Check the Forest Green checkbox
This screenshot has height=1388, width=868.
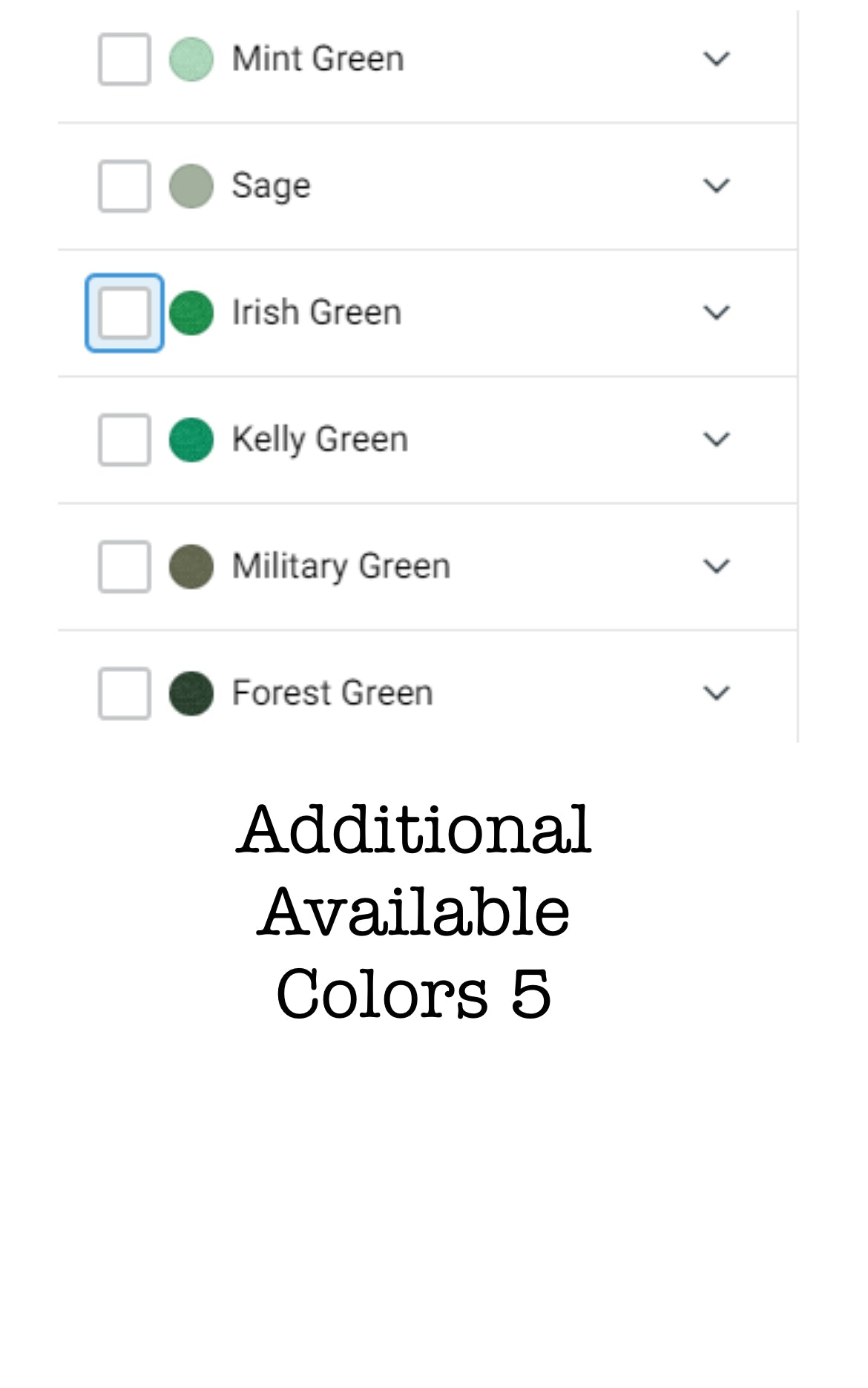pyautogui.click(x=125, y=694)
